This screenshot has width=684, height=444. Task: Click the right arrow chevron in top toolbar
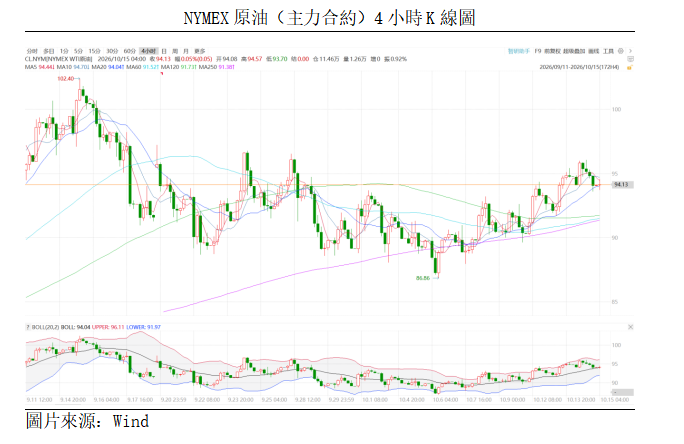(630, 51)
